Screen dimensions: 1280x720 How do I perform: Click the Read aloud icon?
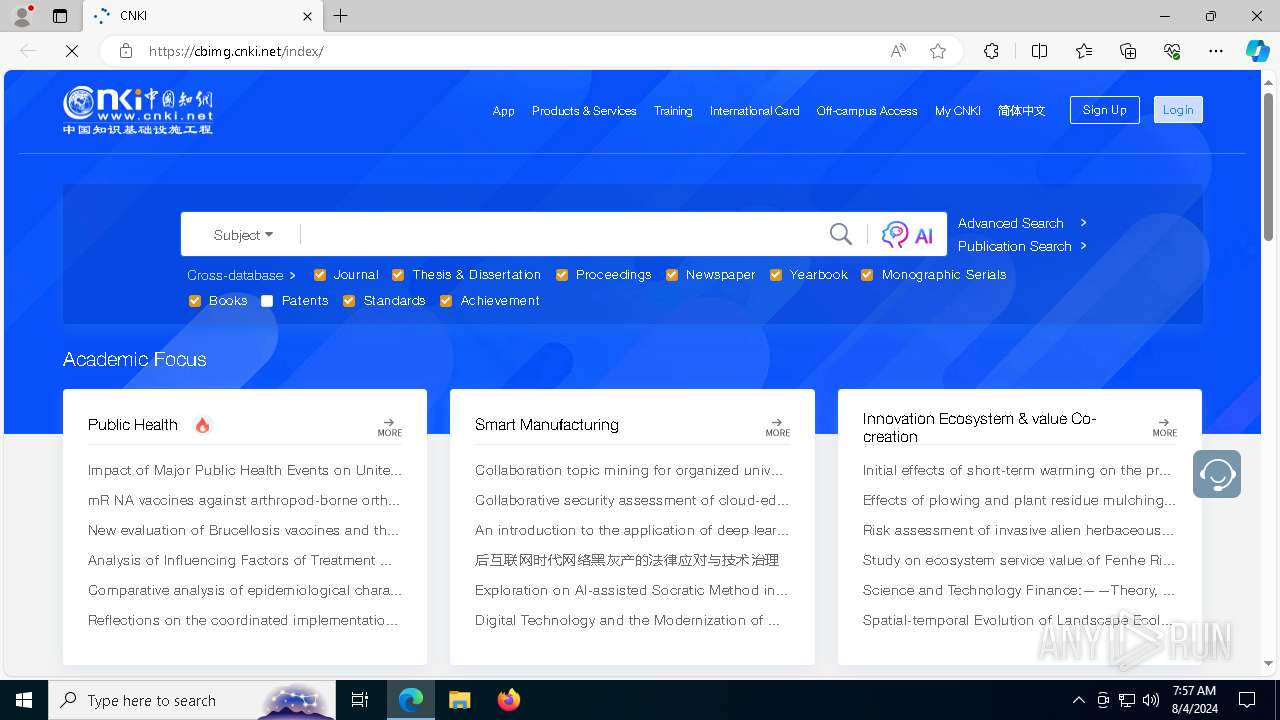pyautogui.click(x=898, y=51)
